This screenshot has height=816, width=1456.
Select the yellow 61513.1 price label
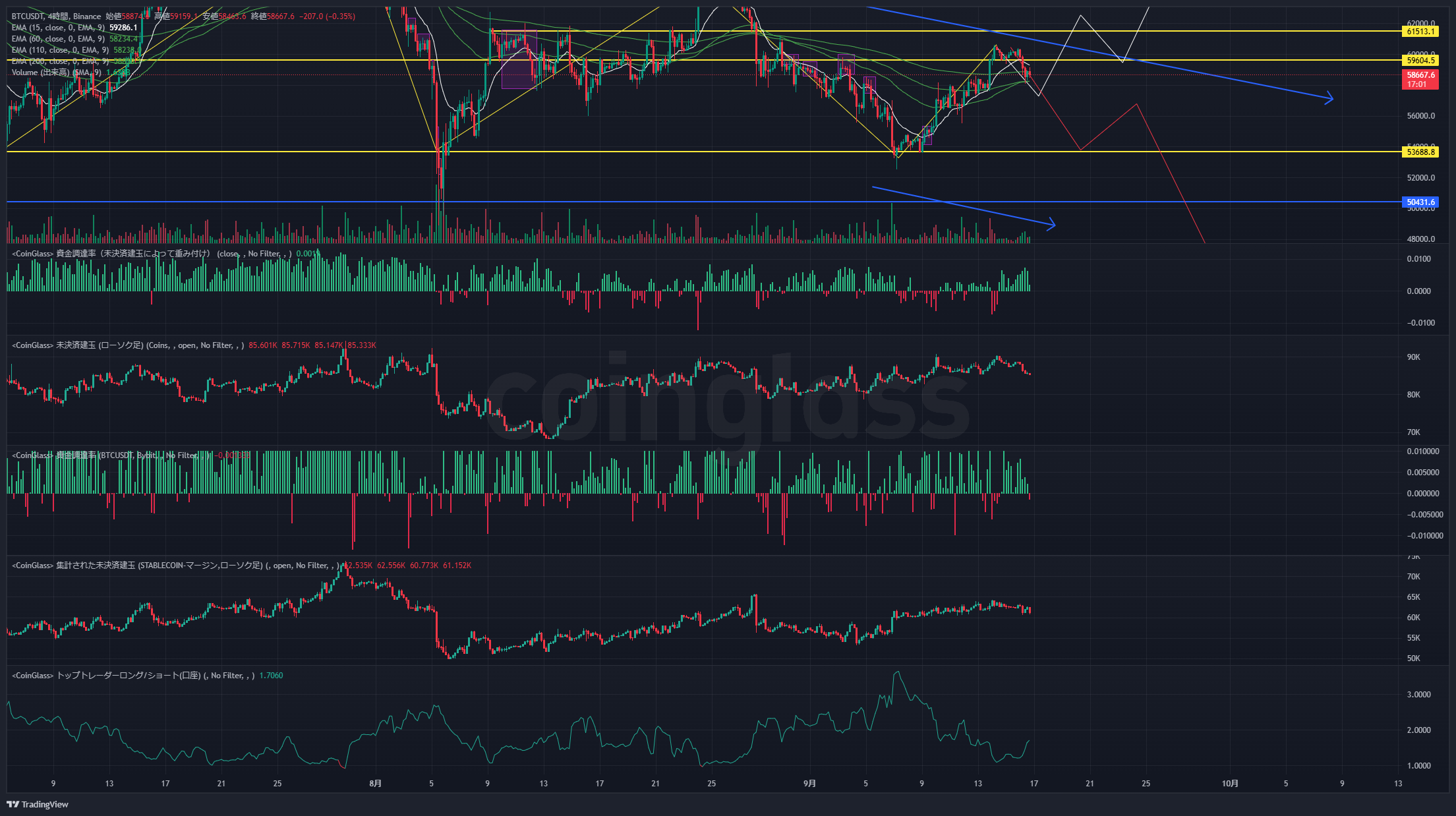(x=1420, y=31)
